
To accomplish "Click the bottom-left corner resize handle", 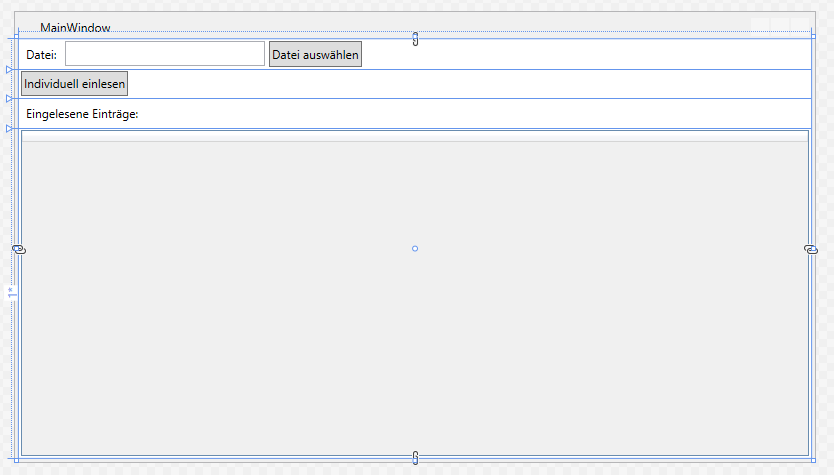I will pos(16,459).
